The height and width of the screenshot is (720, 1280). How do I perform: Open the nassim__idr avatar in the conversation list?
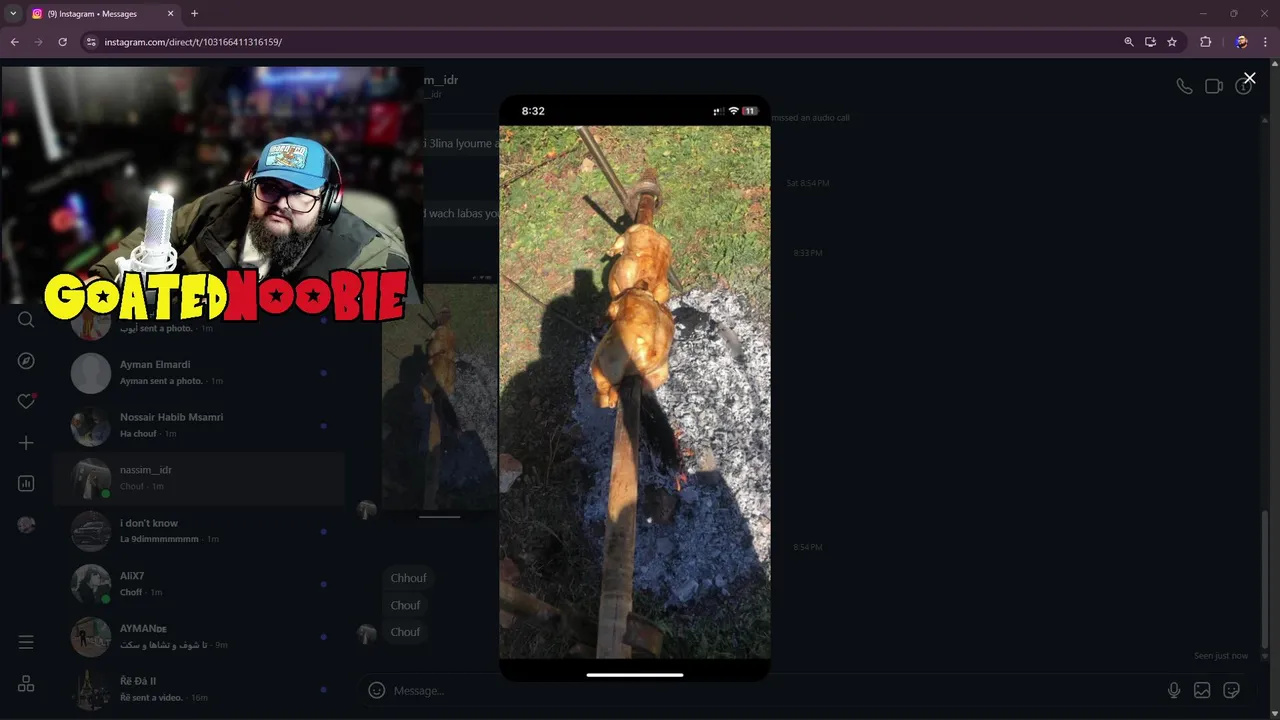91,479
